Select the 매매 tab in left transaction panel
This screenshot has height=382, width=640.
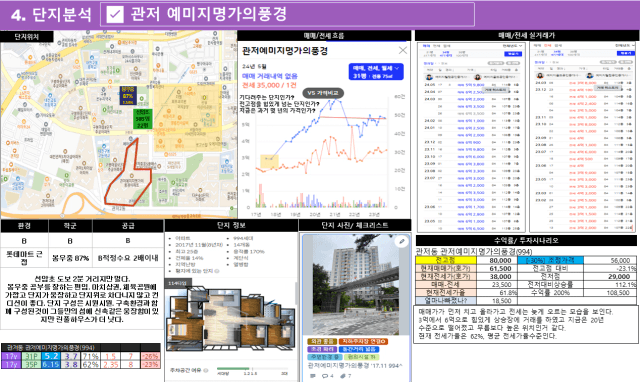(x=427, y=46)
